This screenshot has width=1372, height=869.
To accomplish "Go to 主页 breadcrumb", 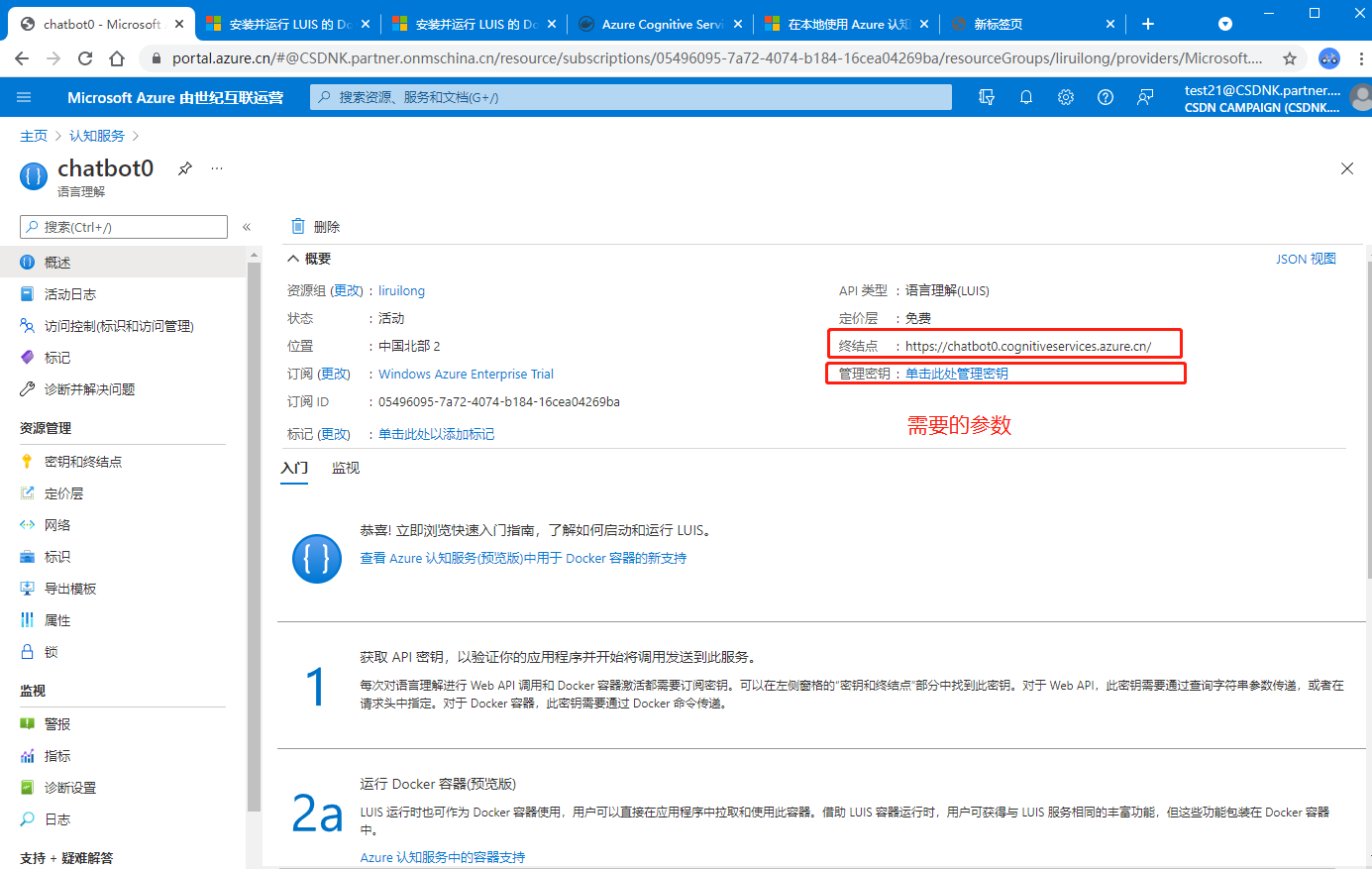I will (34, 136).
